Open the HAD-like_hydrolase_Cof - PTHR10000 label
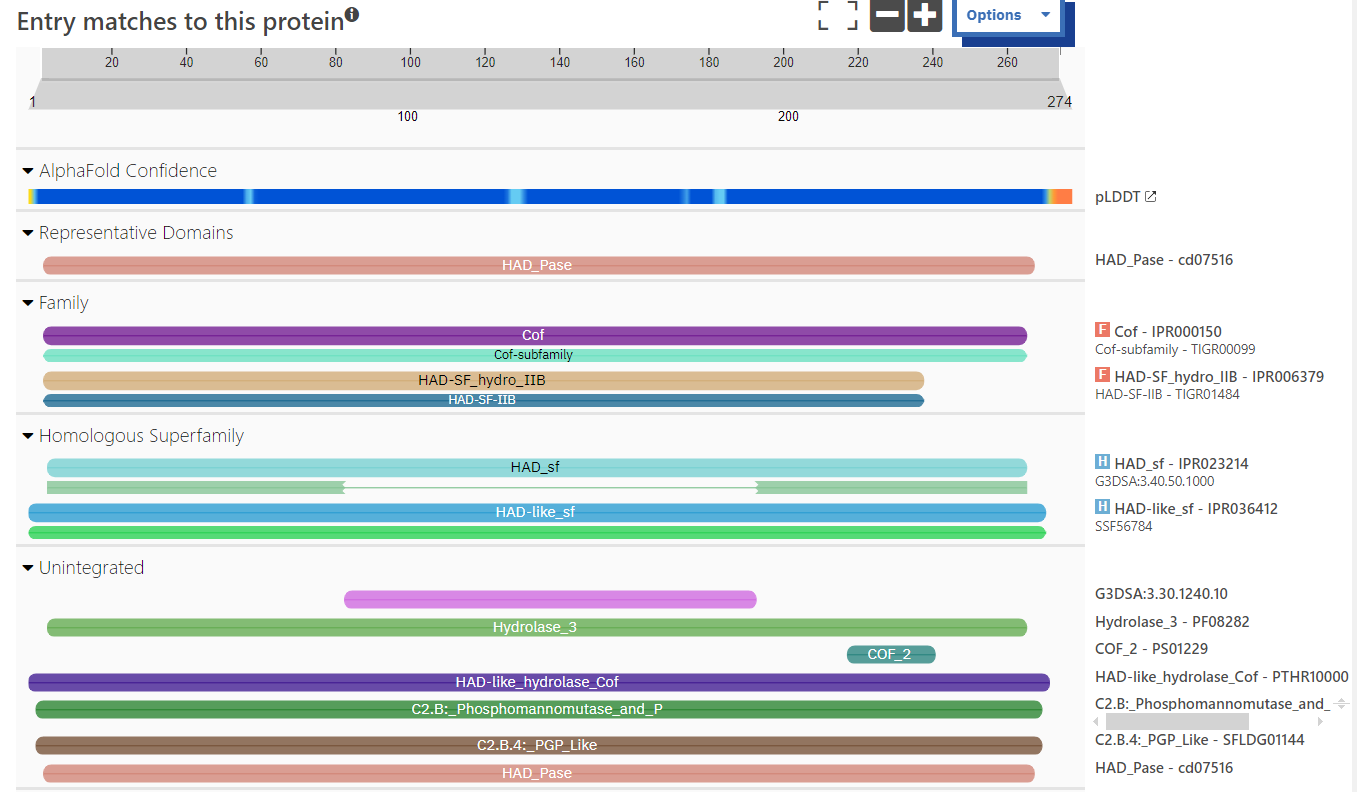This screenshot has height=792, width=1357. pyautogui.click(x=1221, y=677)
